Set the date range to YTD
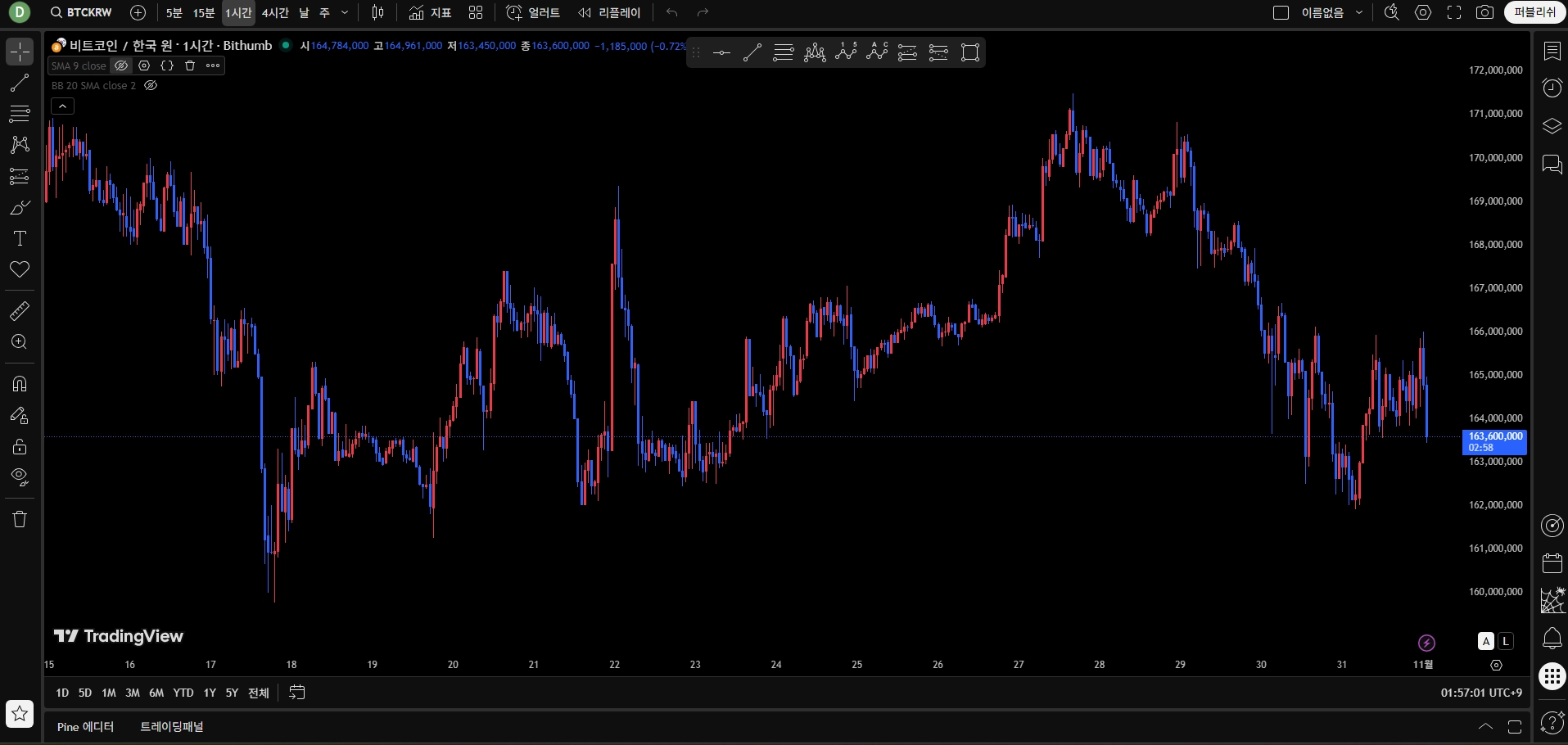1568x745 pixels. [x=183, y=693]
